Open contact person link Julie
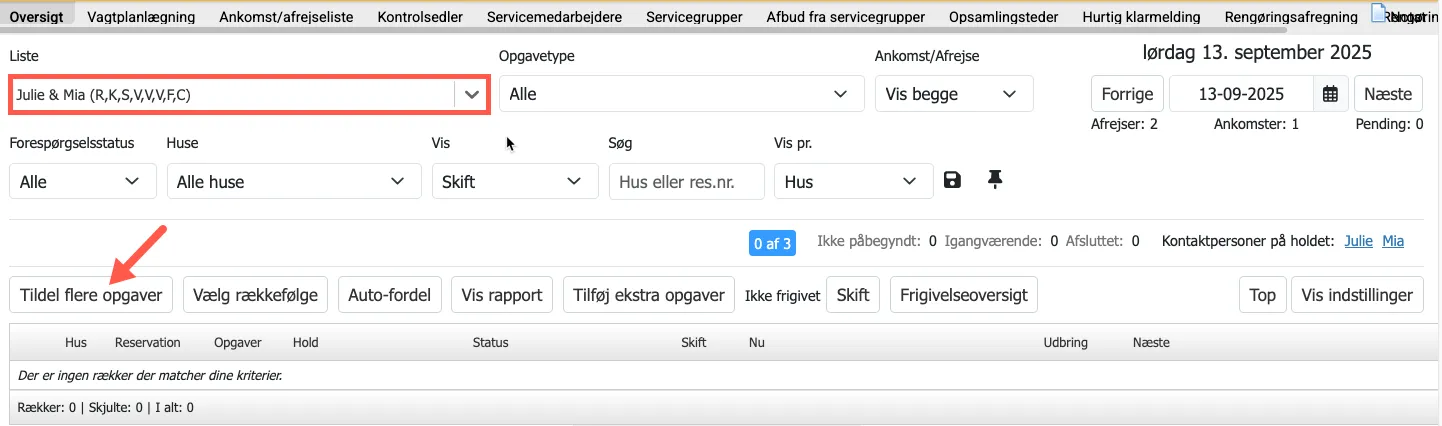This screenshot has width=1442, height=426. 1358,241
